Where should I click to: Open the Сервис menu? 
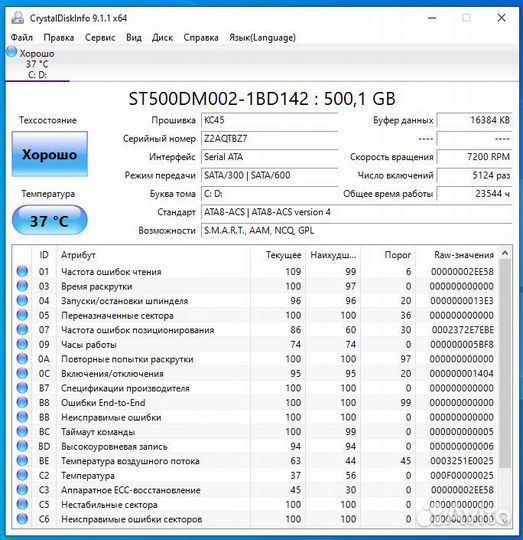pos(100,37)
